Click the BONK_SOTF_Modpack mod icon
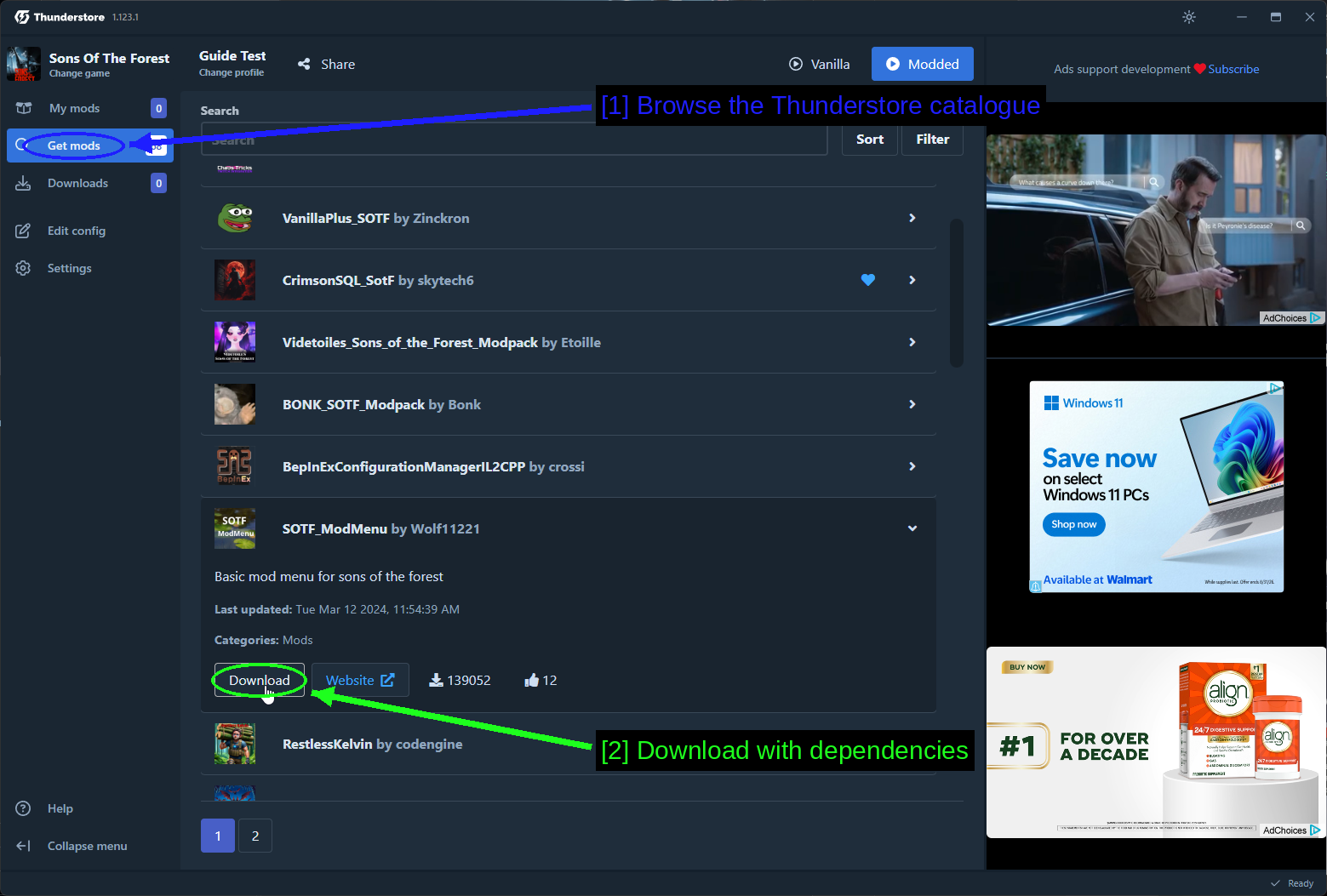Screen dimensions: 1327x896 235,404
